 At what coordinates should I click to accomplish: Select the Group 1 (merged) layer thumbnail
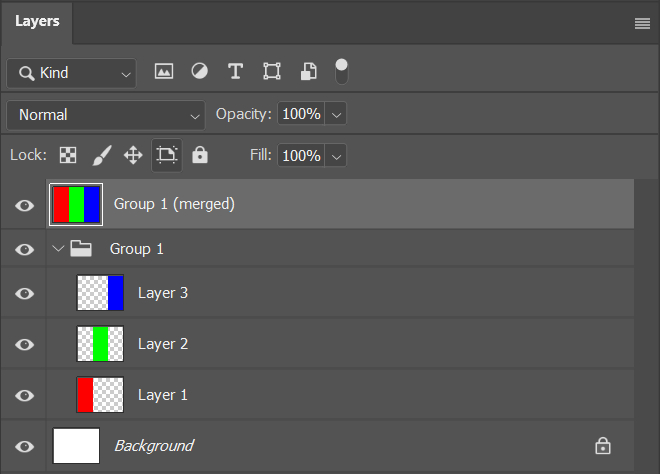pyautogui.click(x=76, y=205)
